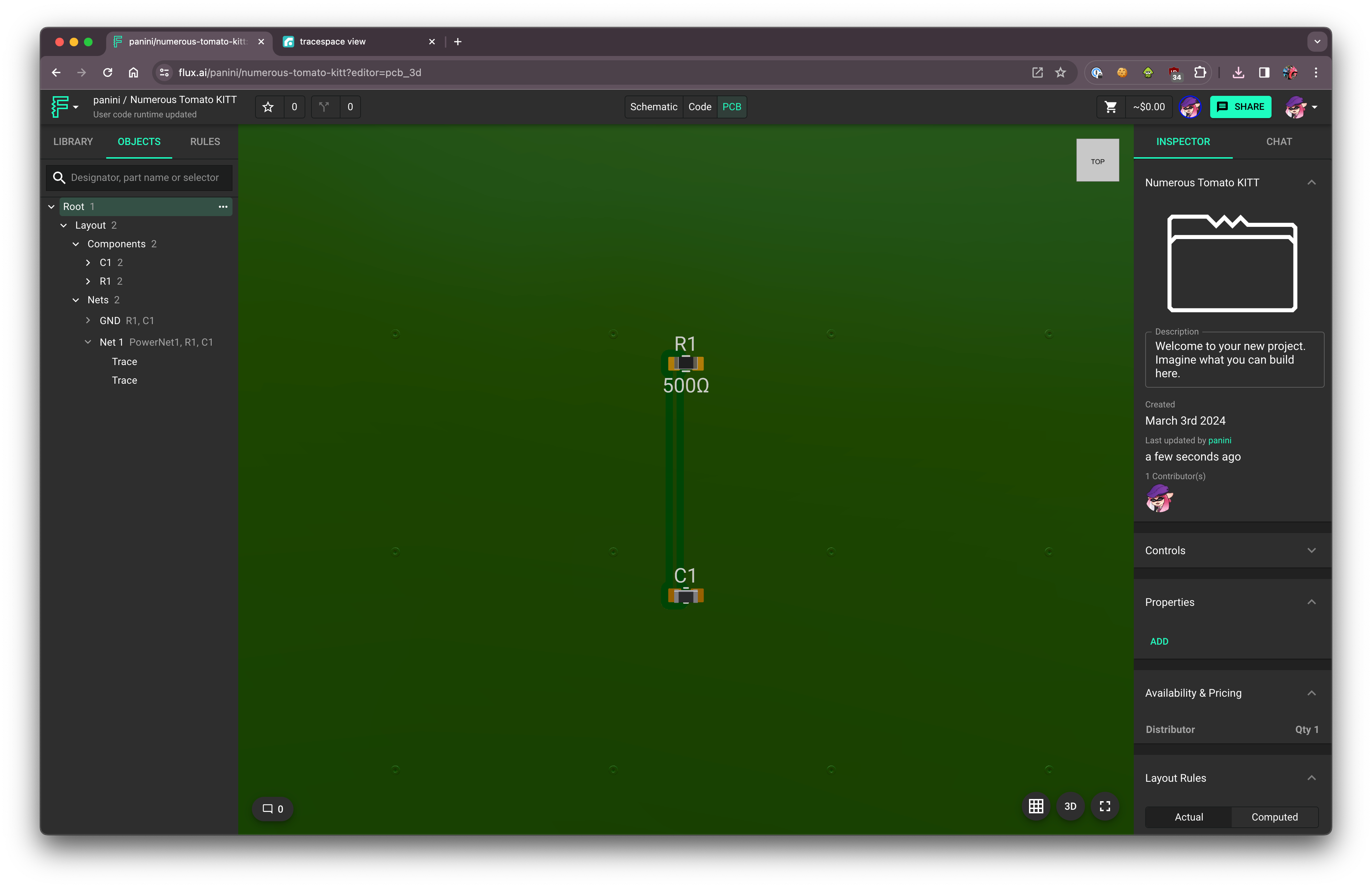
Task: Switch to the CHAT tab
Action: [x=1279, y=142]
